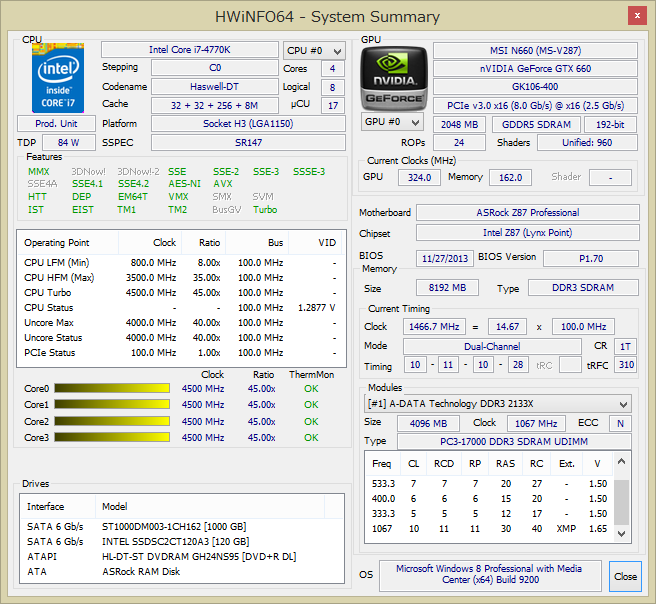Click the Dual-Channel mode field
This screenshot has width=656, height=604.
tap(492, 347)
